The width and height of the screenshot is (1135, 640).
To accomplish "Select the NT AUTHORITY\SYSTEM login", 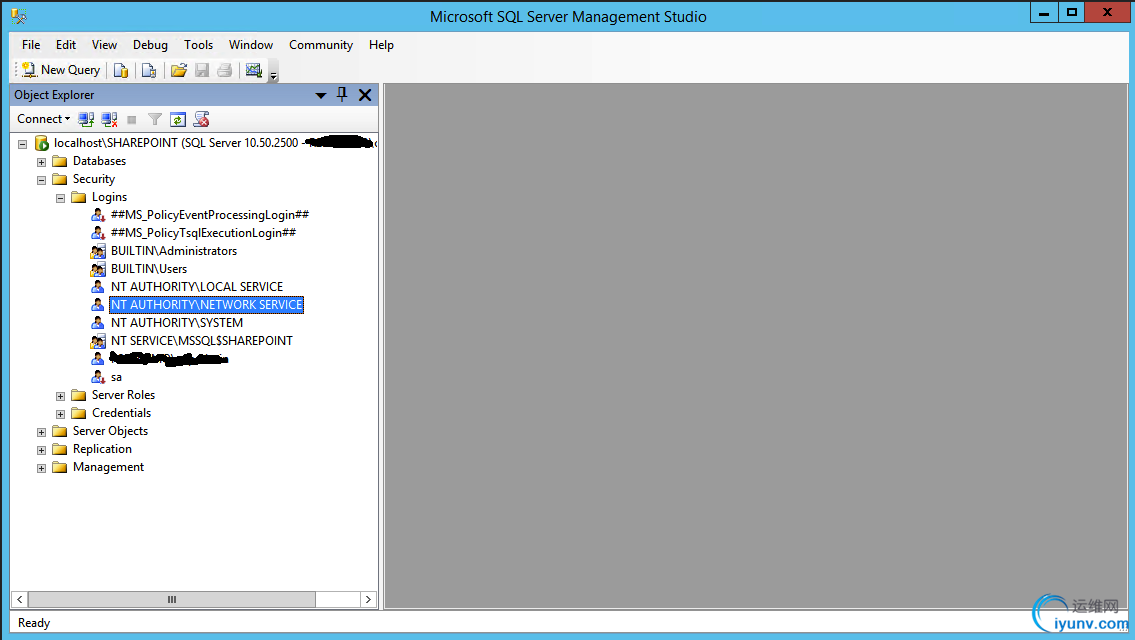I will point(177,323).
